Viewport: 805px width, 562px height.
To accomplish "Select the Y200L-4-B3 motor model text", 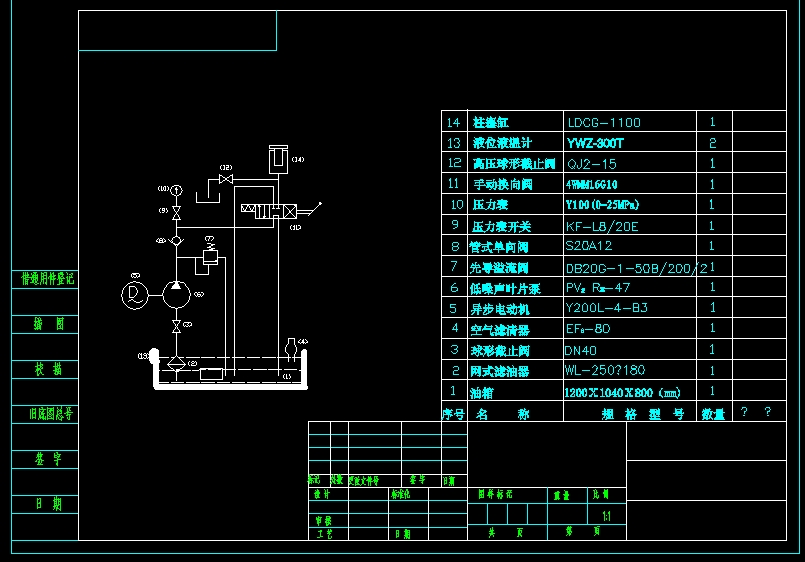I will coord(606,308).
